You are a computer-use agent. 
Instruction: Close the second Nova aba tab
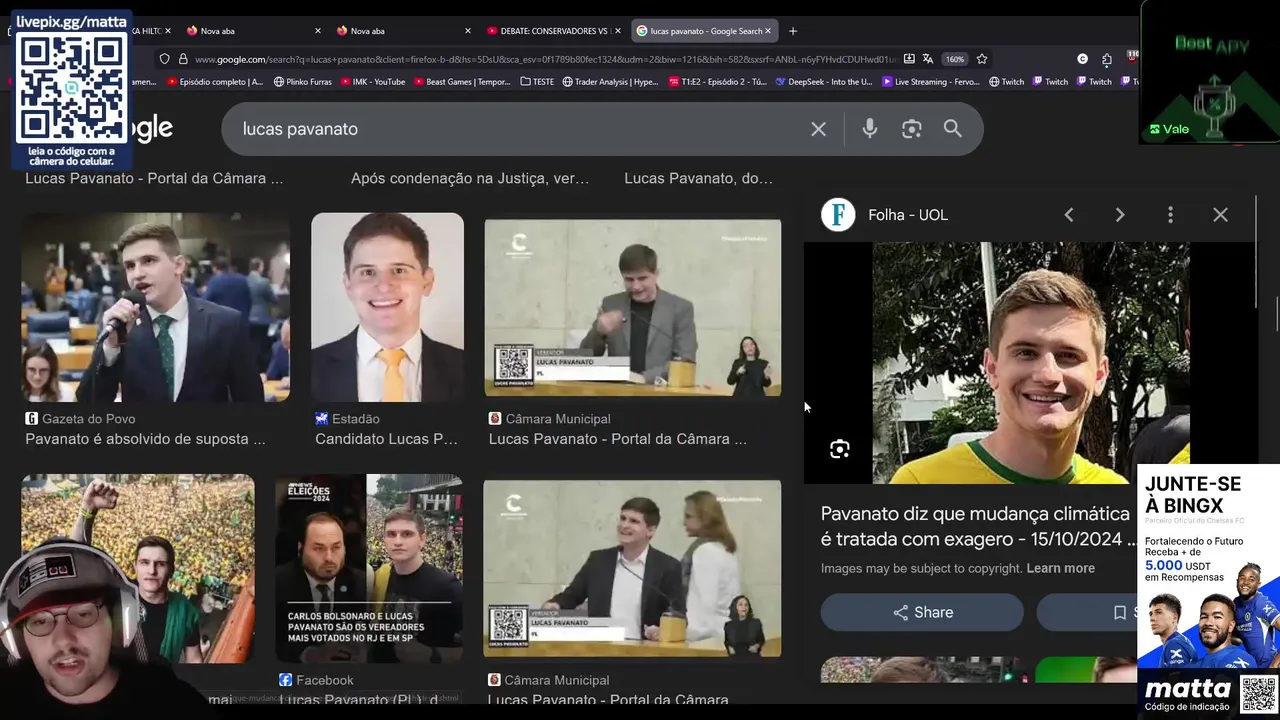468,31
